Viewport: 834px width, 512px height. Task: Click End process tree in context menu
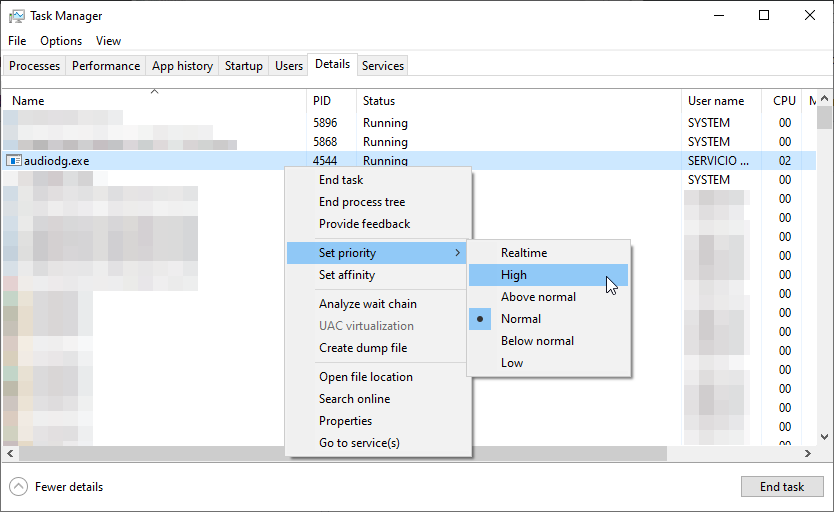tap(362, 202)
